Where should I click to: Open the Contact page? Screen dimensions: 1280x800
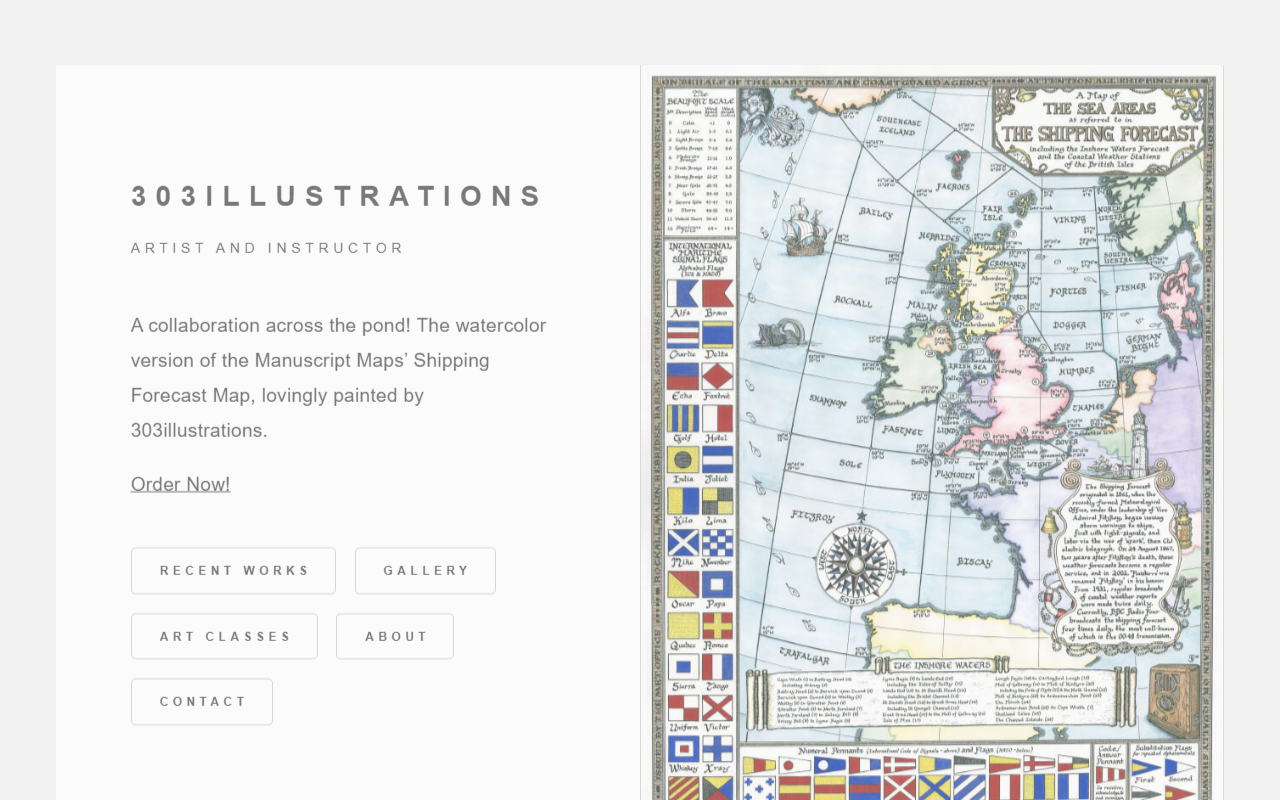(202, 701)
